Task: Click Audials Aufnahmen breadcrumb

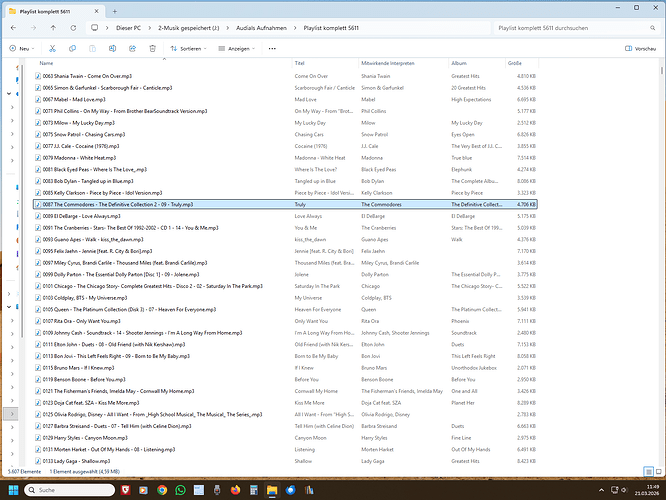Action: coord(261,28)
